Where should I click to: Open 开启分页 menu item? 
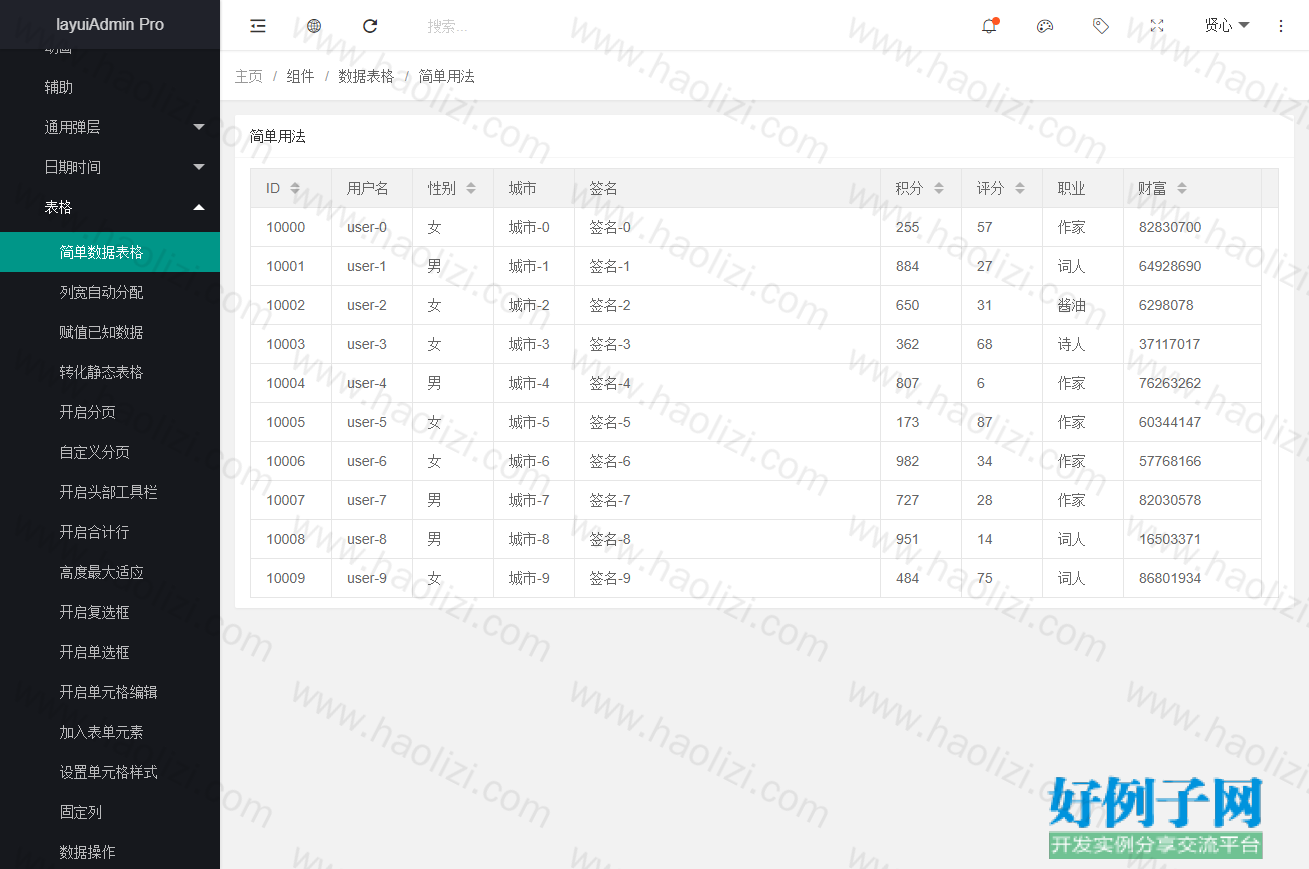coord(110,412)
